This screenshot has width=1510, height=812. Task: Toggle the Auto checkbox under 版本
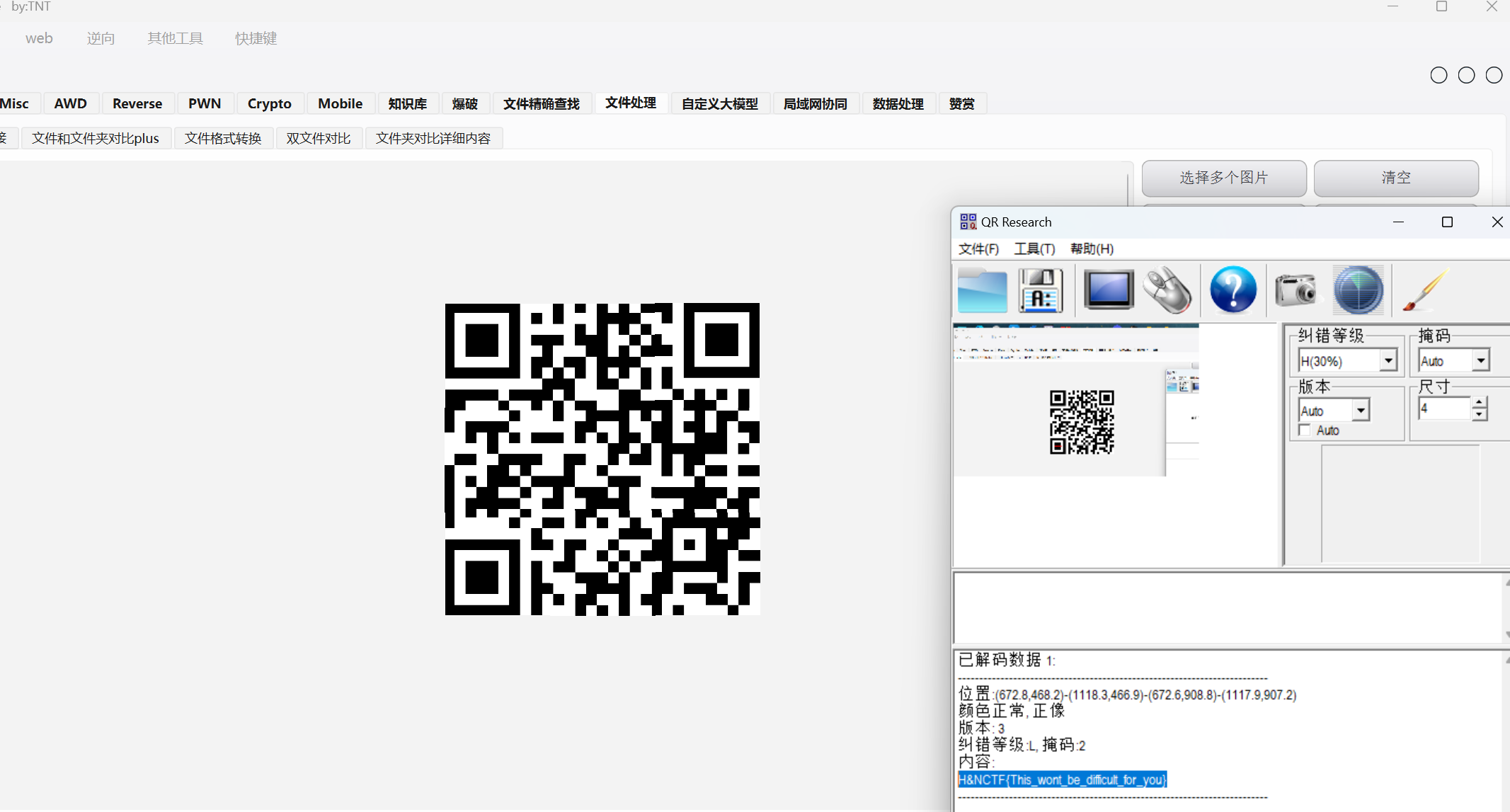point(1305,430)
